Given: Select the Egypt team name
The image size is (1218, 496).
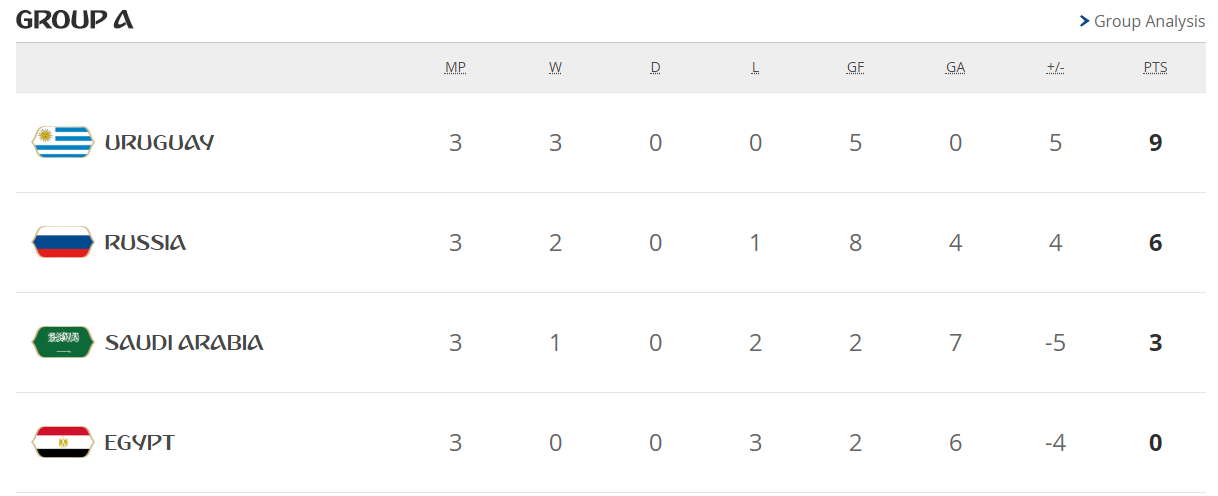Looking at the screenshot, I should point(139,442).
